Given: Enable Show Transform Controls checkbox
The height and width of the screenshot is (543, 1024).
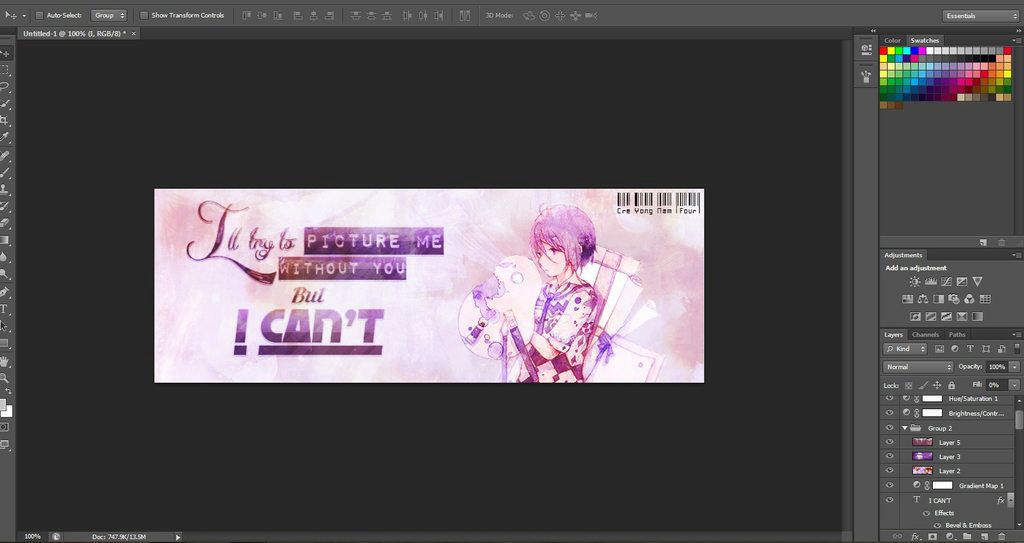Looking at the screenshot, I should tap(144, 15).
